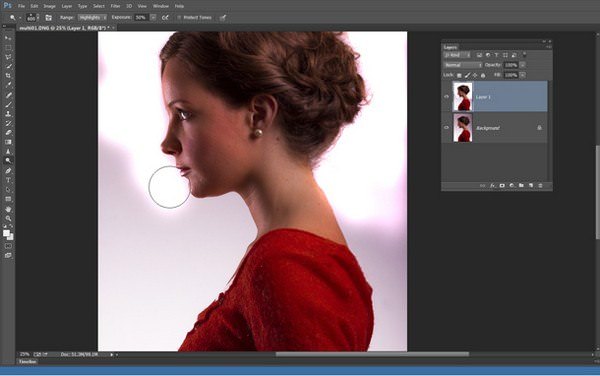600x376 pixels.
Task: Toggle lock all
Action: 483,75
